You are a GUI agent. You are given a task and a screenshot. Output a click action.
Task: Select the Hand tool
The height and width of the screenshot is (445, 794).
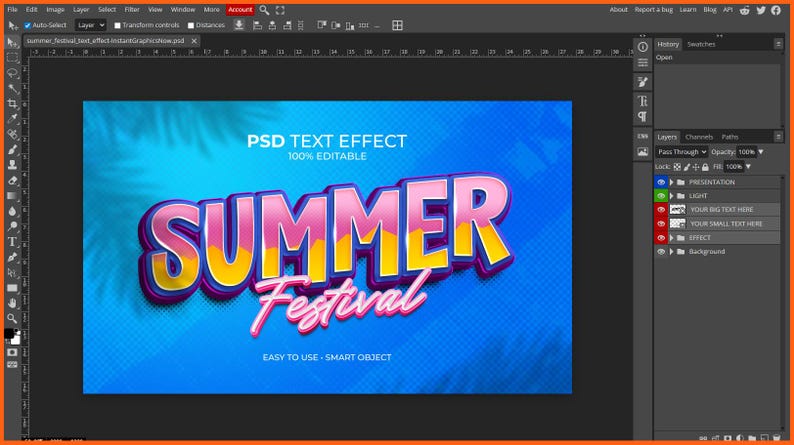tap(12, 303)
